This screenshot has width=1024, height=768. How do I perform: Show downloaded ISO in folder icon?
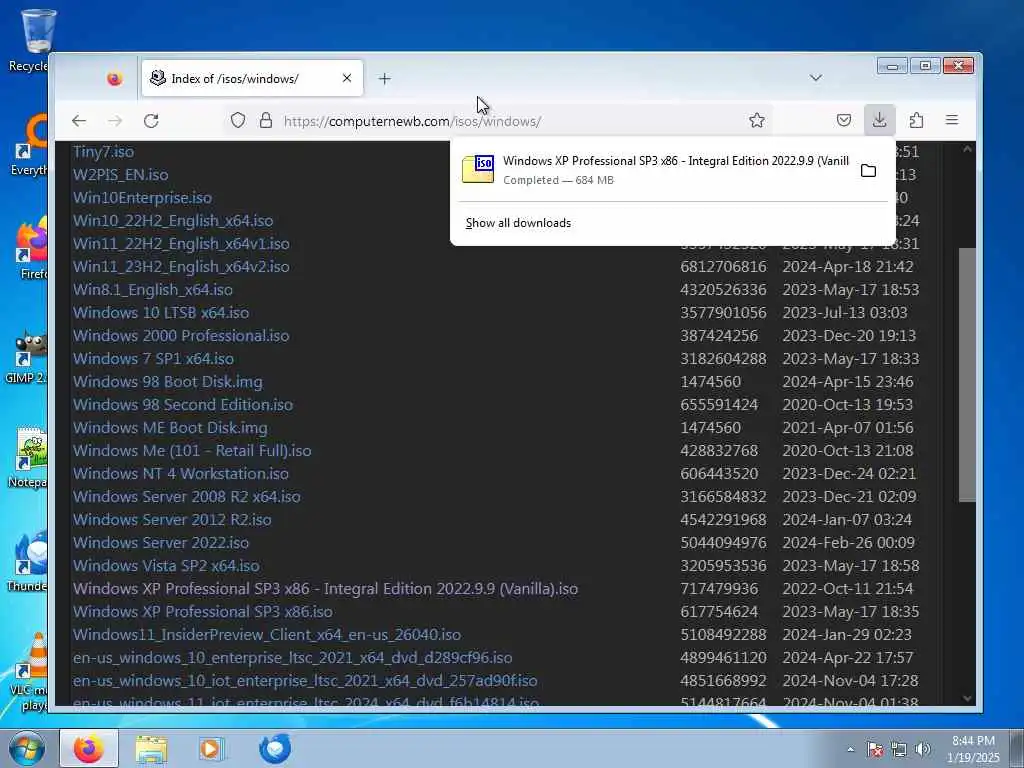click(868, 170)
